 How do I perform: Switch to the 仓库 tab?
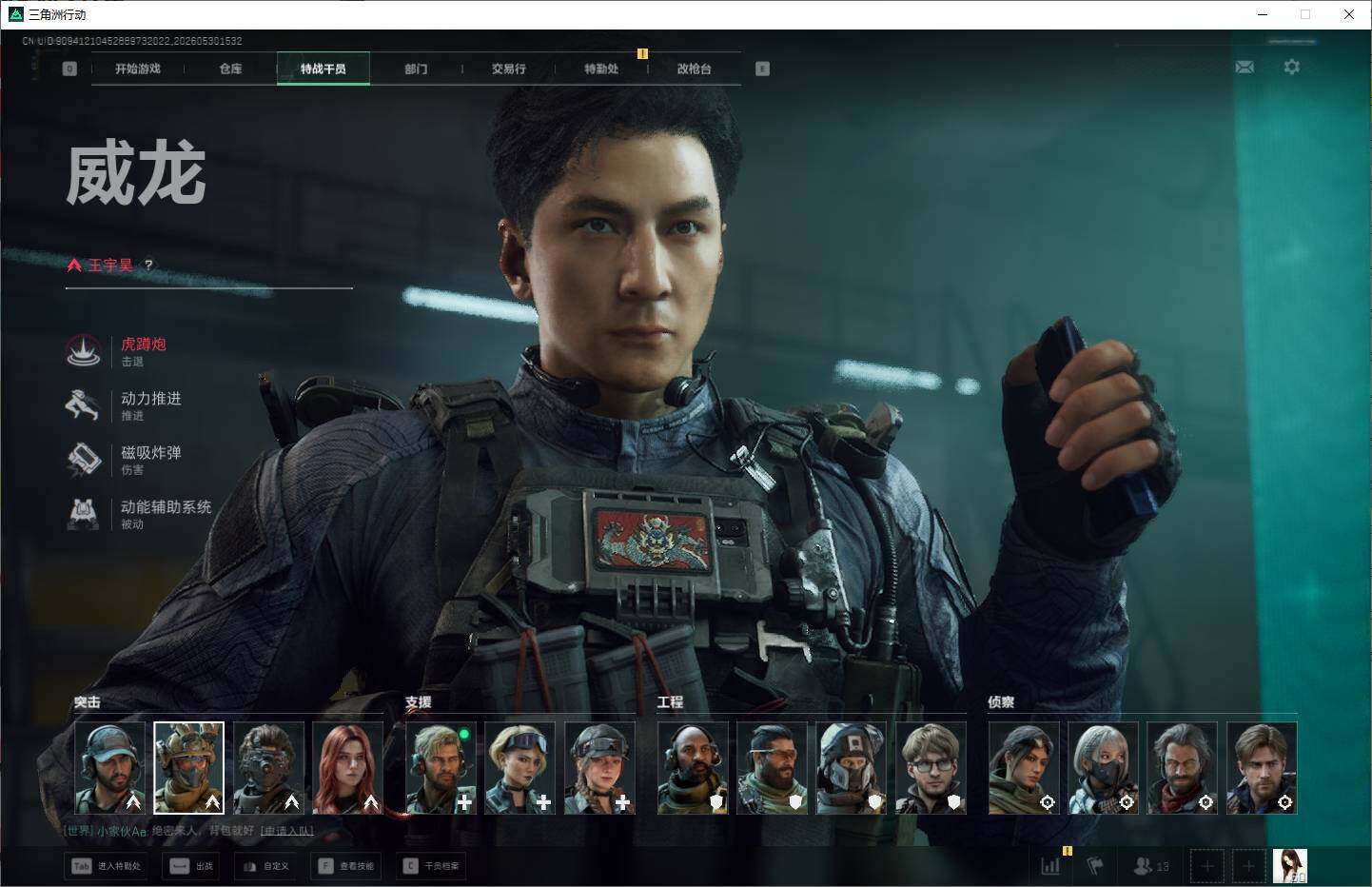pyautogui.click(x=230, y=69)
